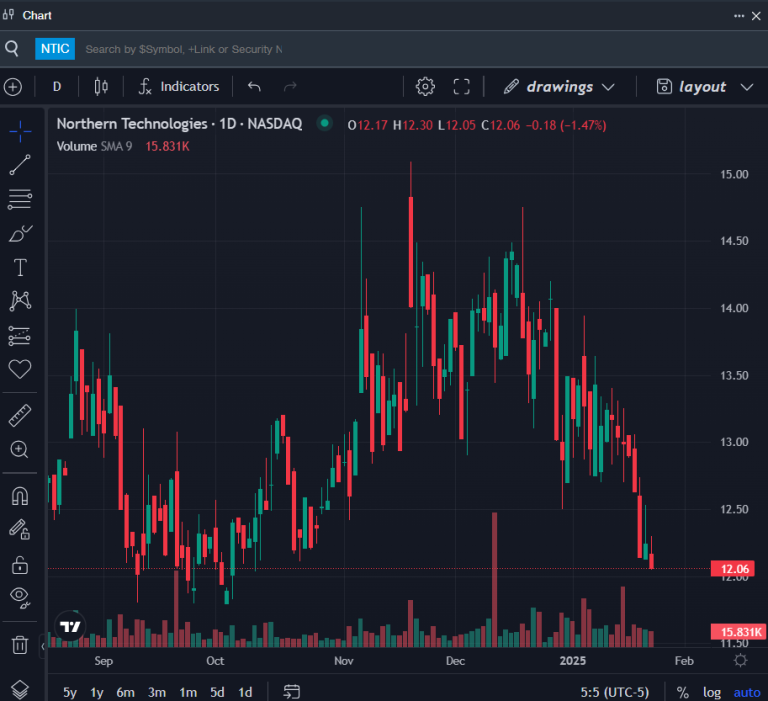Activate the zoom in tool

point(20,449)
